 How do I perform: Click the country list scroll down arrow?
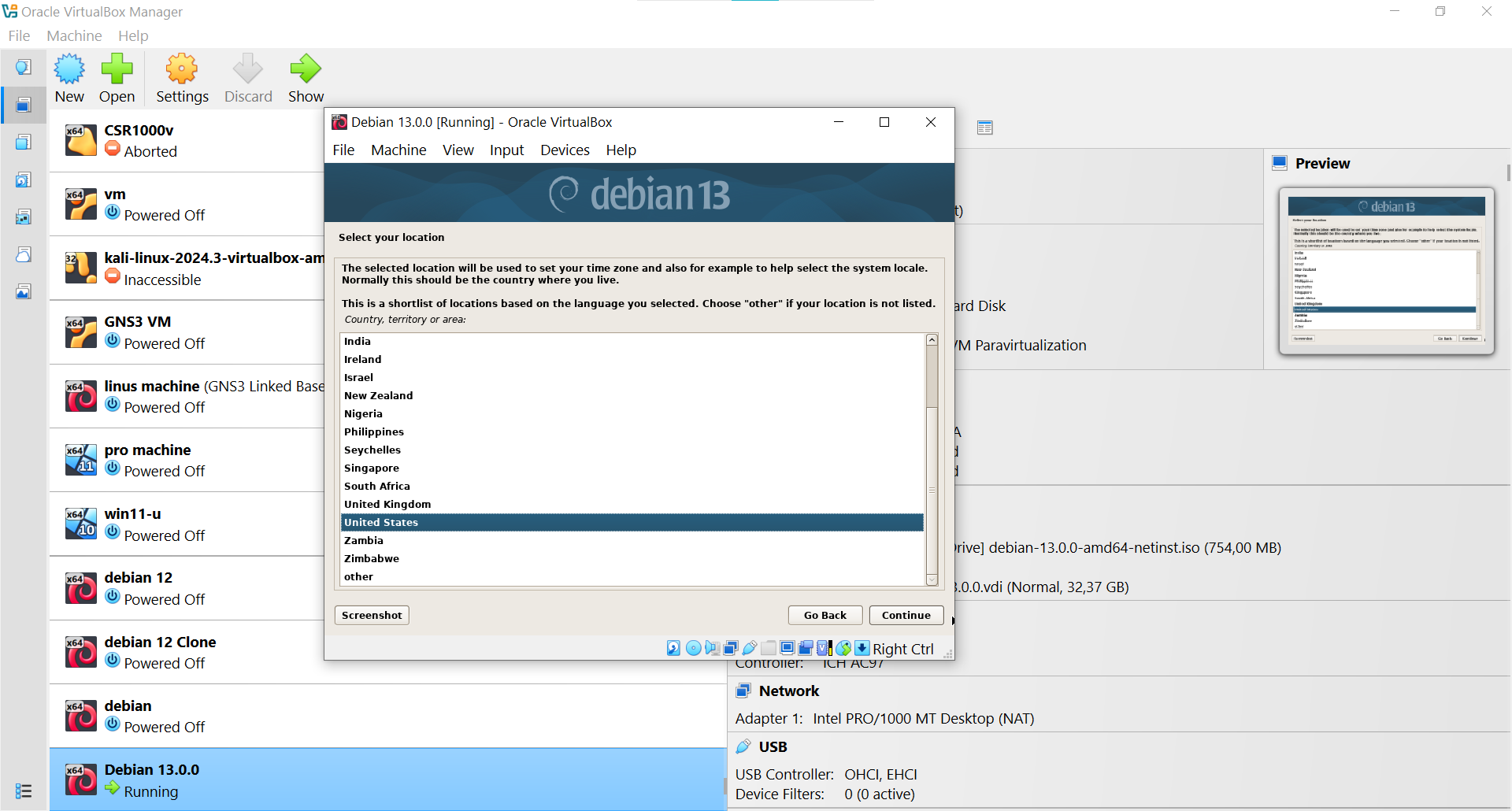tap(932, 580)
